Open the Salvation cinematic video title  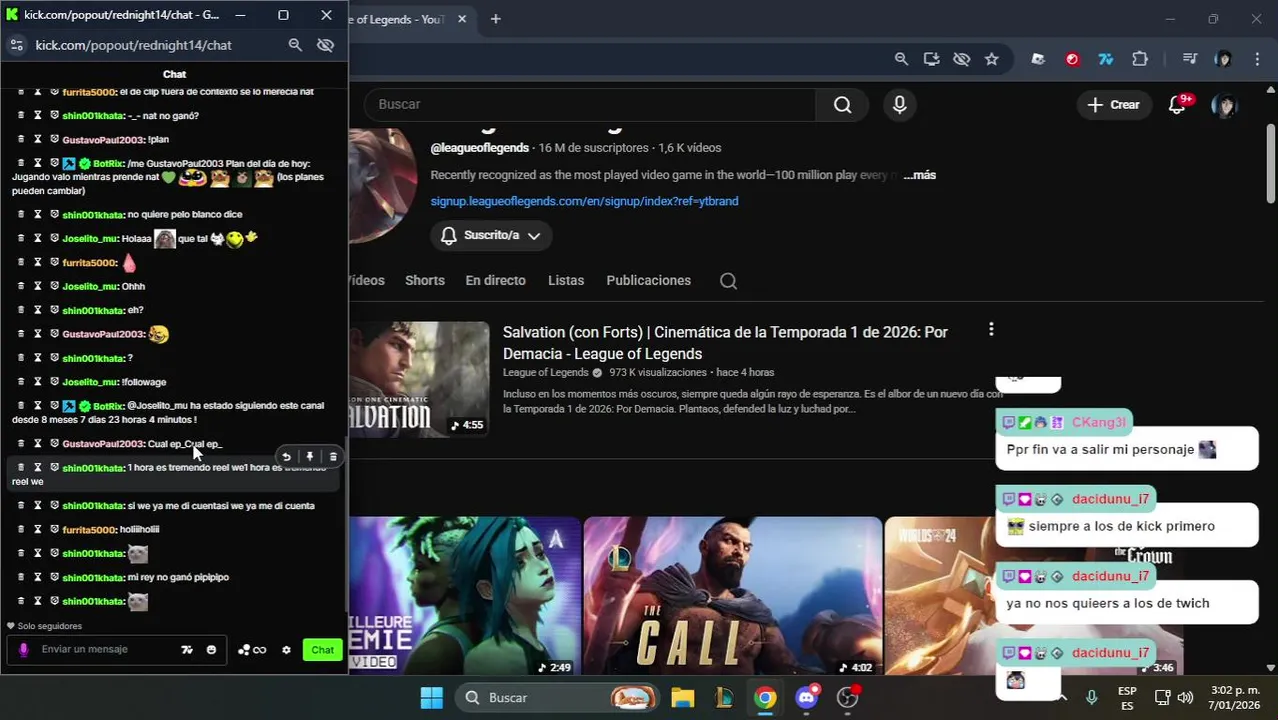725,343
